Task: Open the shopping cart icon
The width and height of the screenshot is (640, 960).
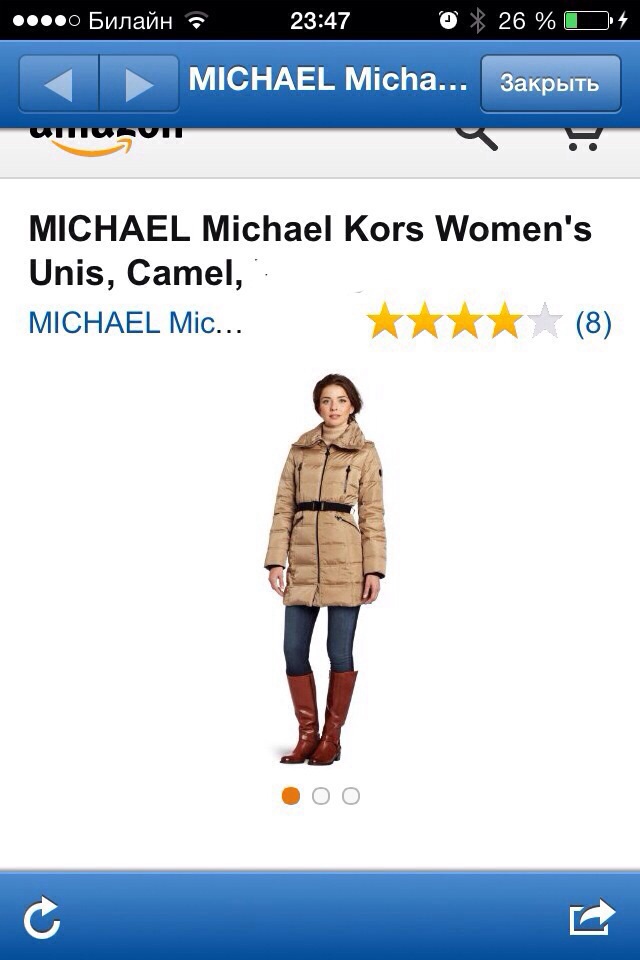Action: pos(584,138)
